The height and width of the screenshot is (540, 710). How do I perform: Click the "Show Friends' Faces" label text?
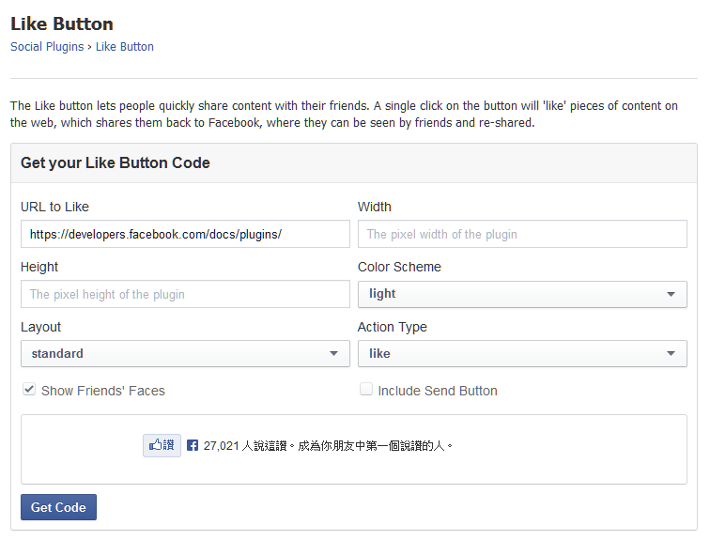(103, 391)
